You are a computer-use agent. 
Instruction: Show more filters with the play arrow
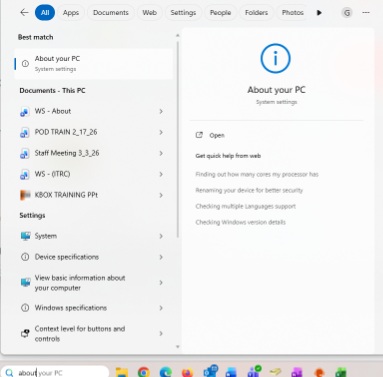pyautogui.click(x=319, y=13)
